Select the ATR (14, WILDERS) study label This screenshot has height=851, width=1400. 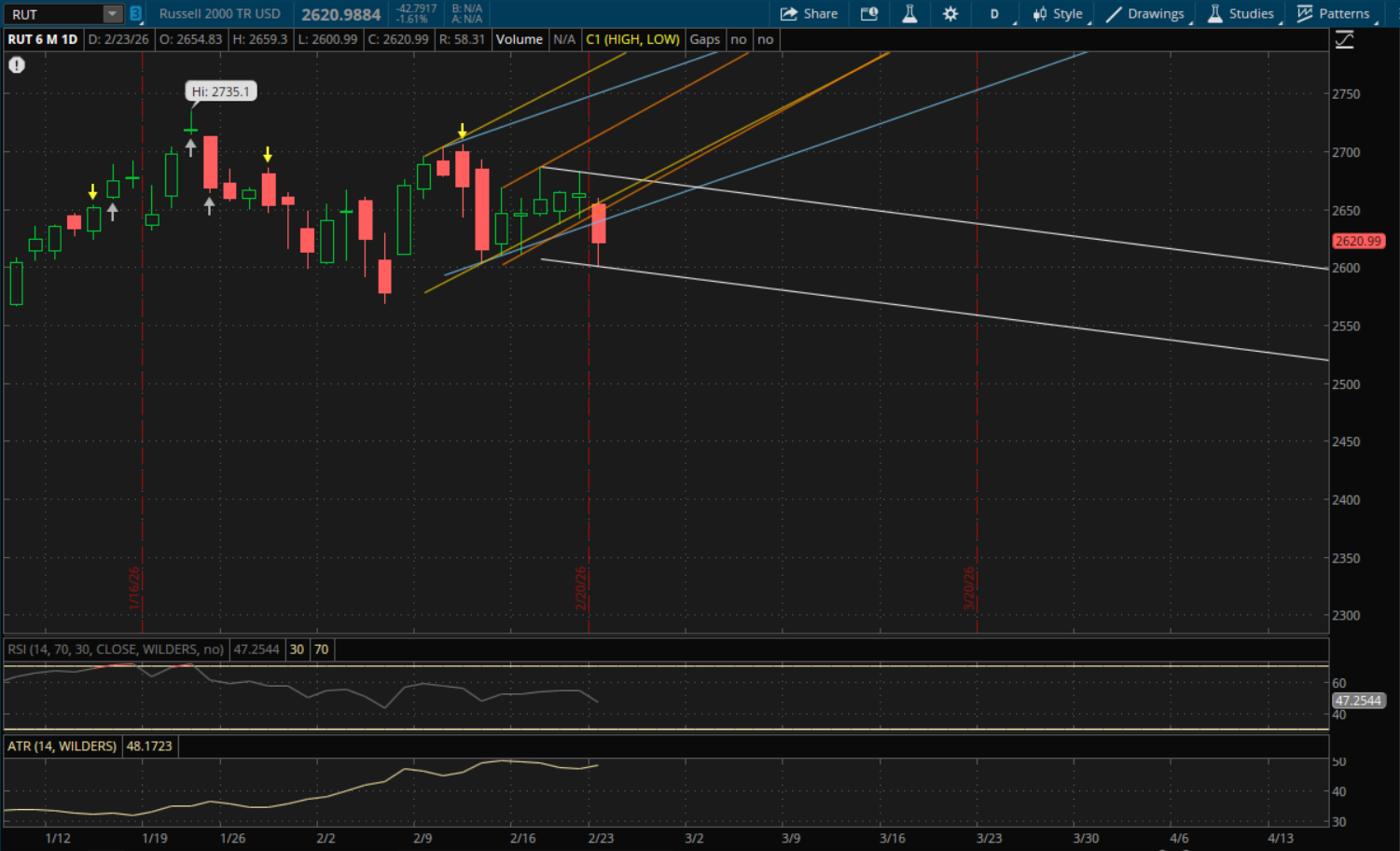(62, 746)
